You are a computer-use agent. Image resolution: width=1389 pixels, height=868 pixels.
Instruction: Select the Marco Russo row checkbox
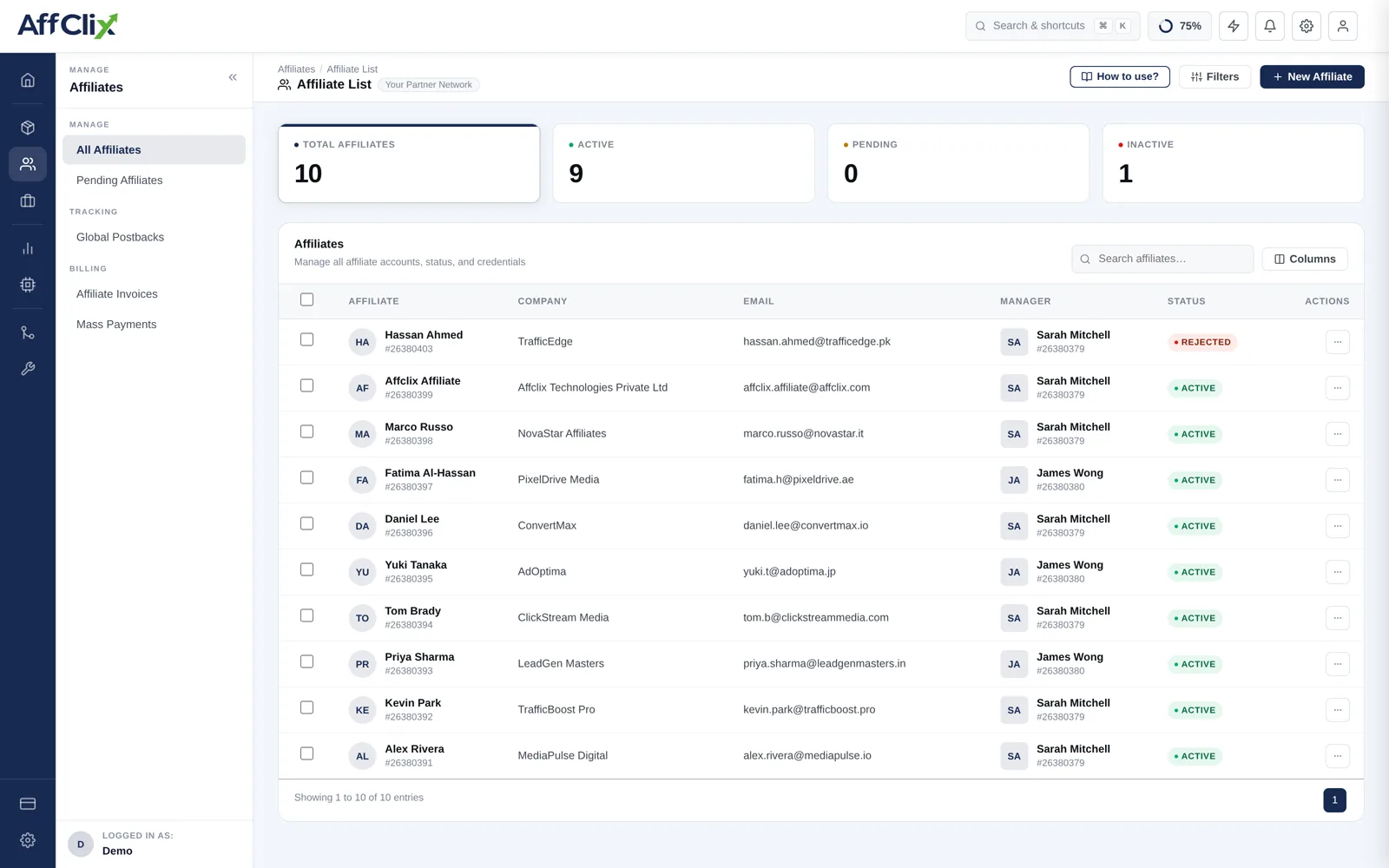point(306,431)
